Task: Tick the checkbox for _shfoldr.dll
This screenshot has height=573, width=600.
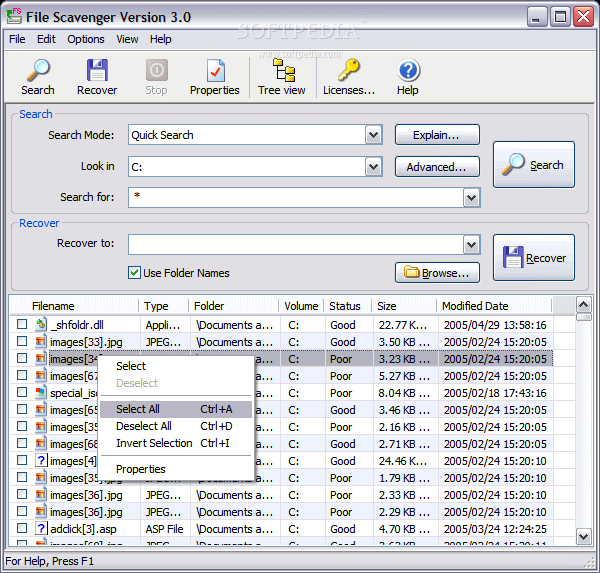Action: [22, 324]
